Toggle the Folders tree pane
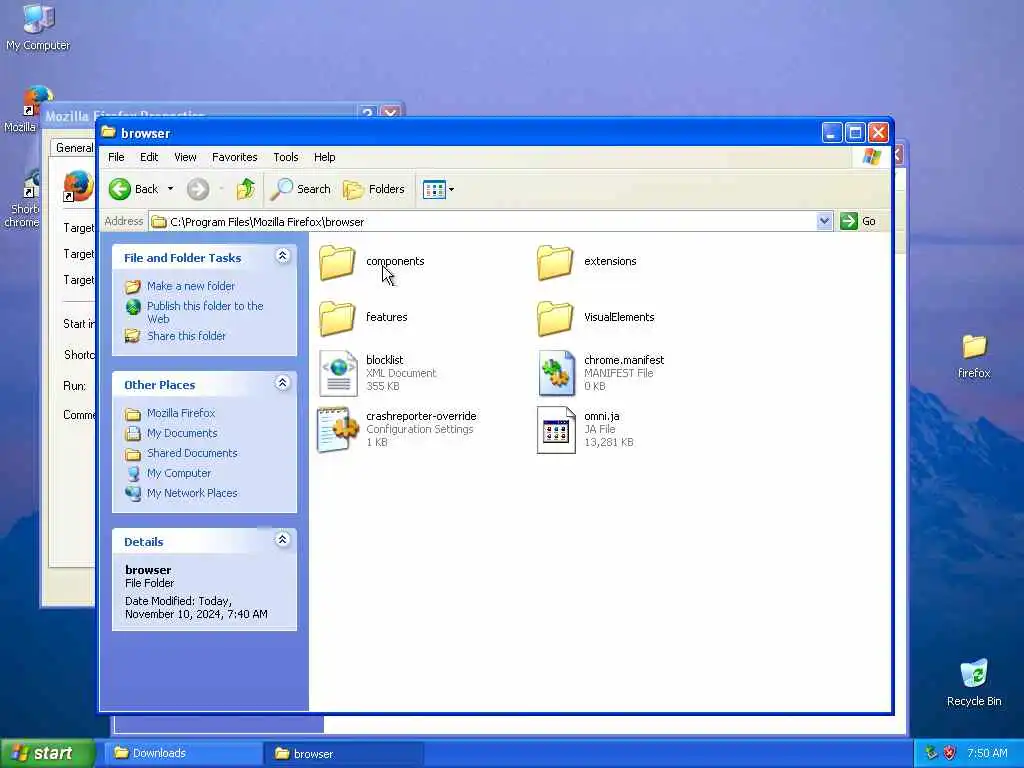 pos(374,189)
